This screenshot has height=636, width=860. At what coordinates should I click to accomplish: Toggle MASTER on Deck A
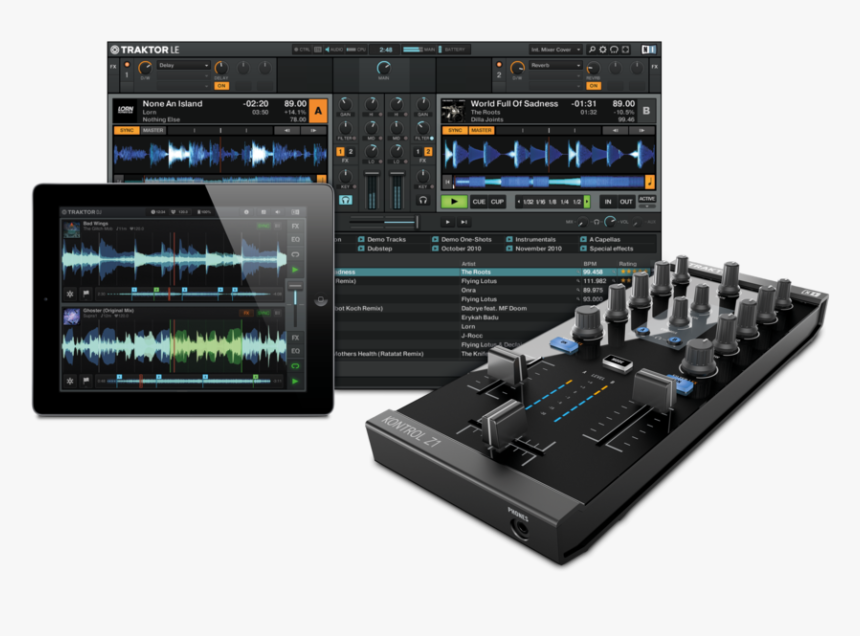[x=153, y=130]
